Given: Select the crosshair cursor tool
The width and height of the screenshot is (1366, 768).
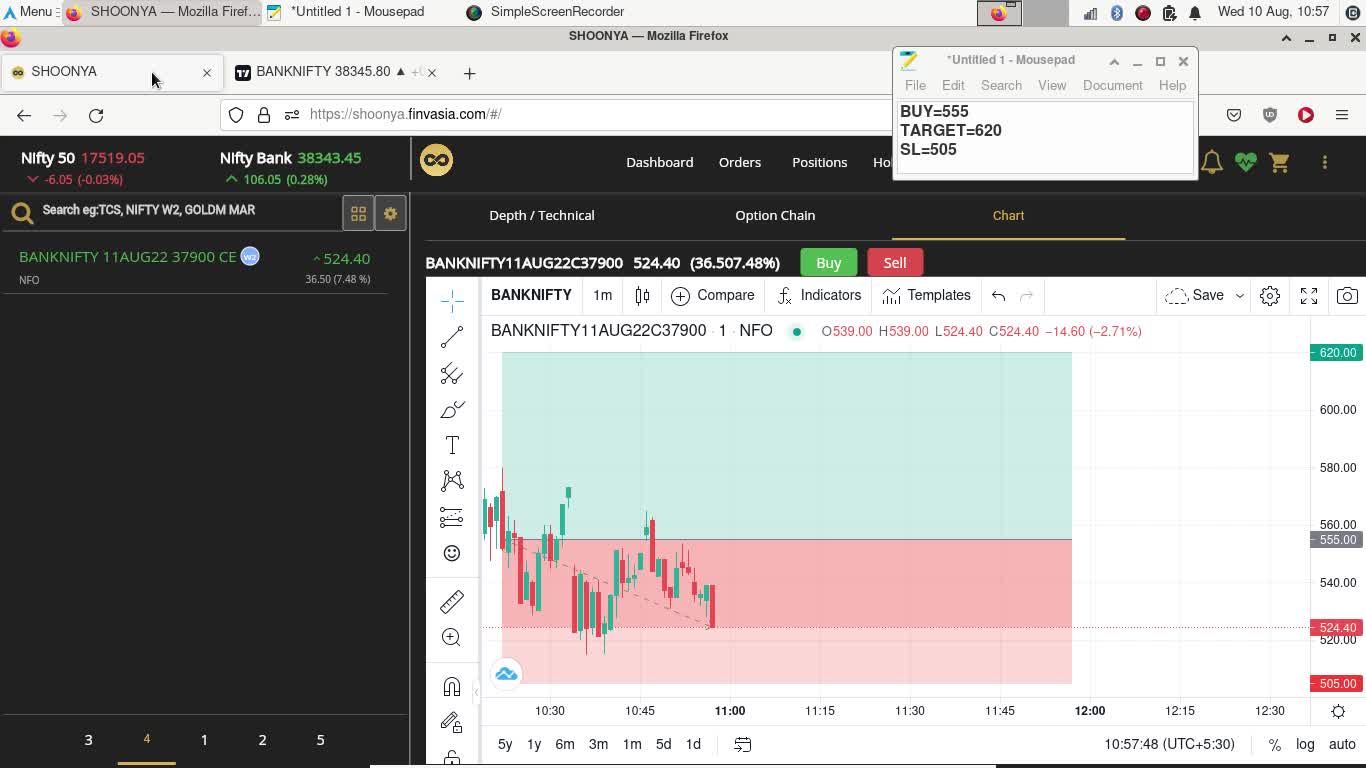Looking at the screenshot, I should tap(452, 300).
